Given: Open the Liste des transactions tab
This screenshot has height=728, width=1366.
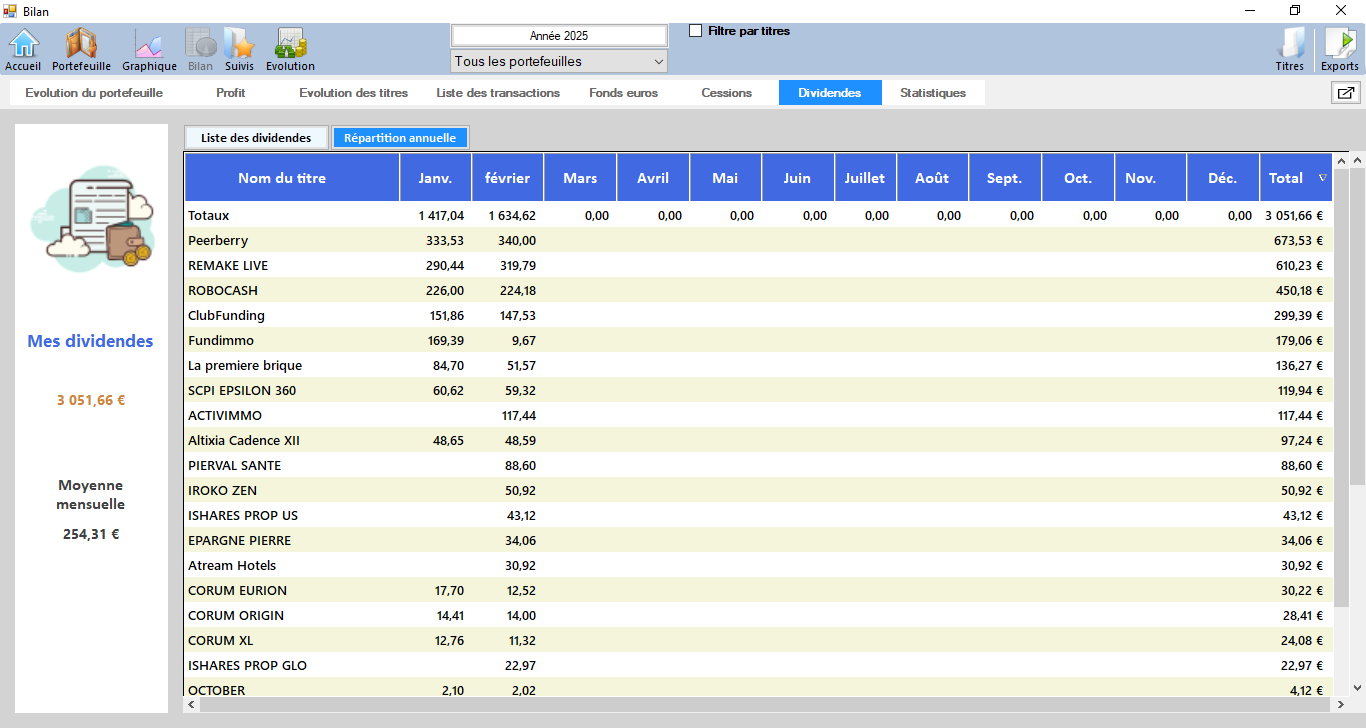Looking at the screenshot, I should [x=498, y=93].
